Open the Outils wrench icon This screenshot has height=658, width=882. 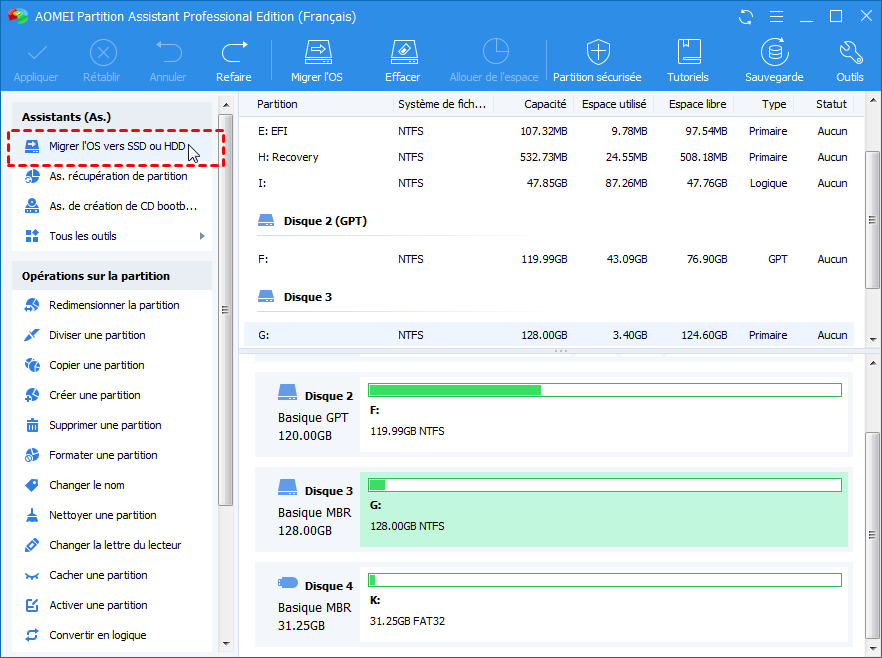850,52
